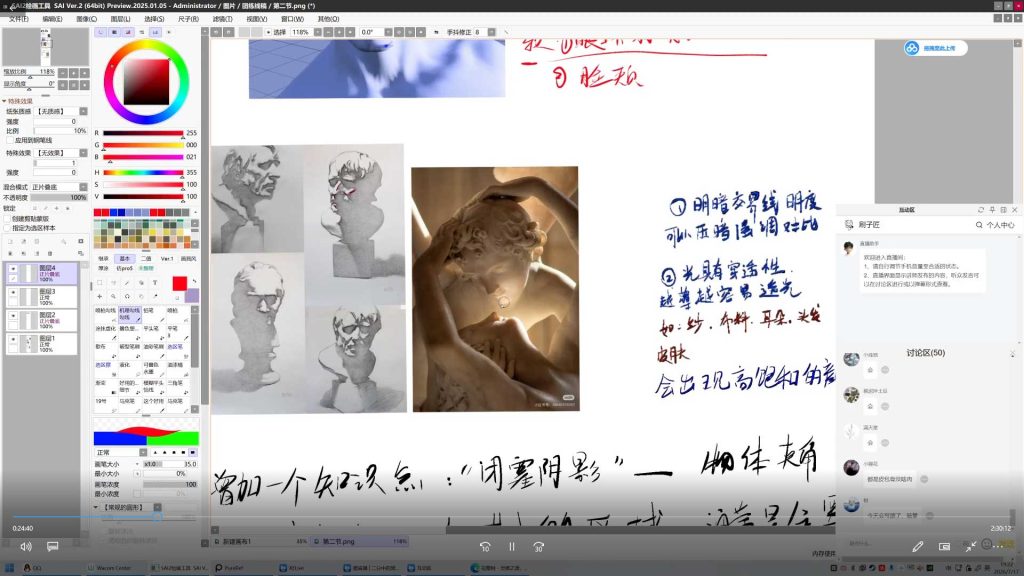Switch to the 仿pro5 brush group tab
The width and height of the screenshot is (1024, 576).
click(124, 268)
